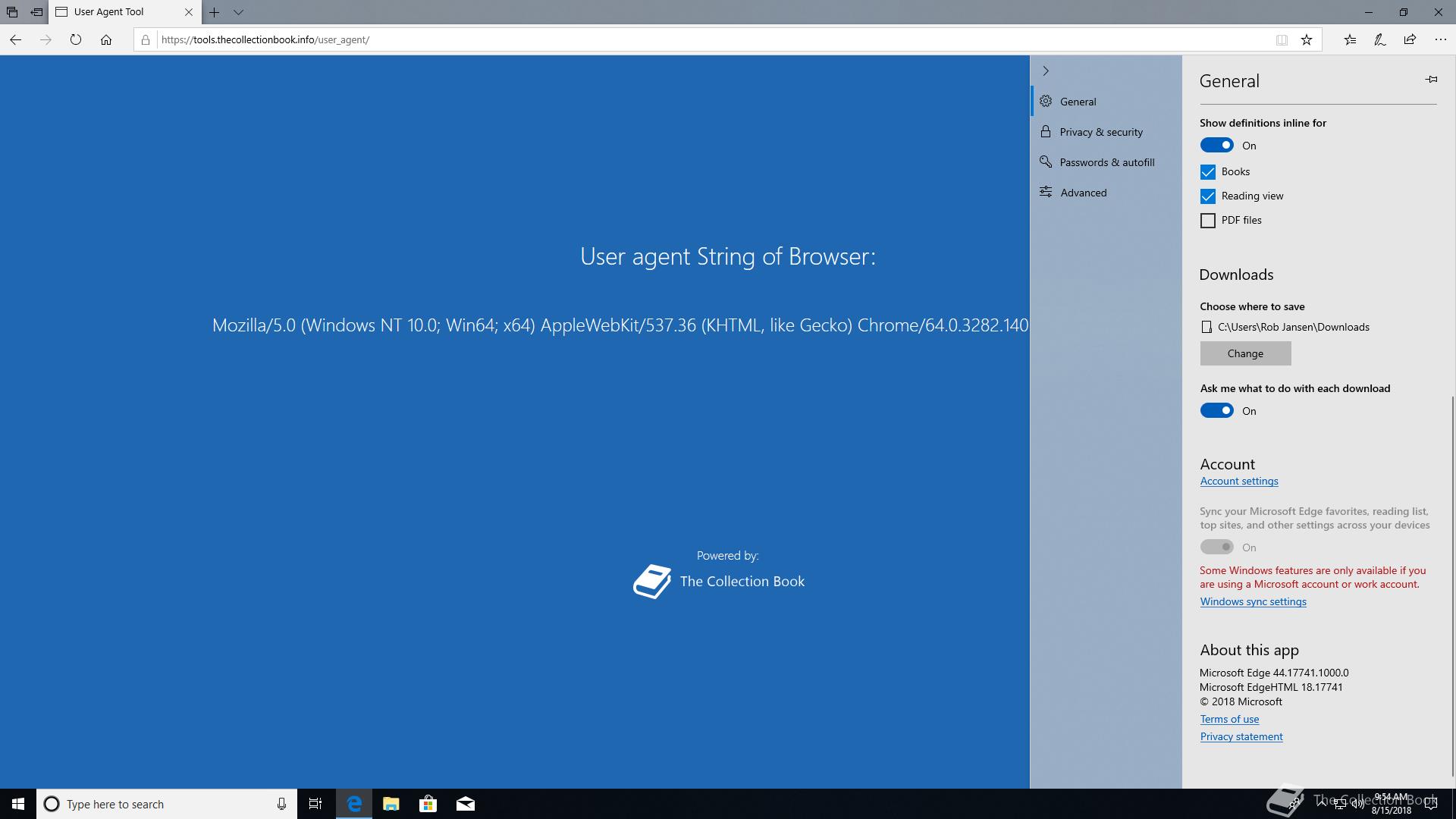Screen dimensions: 1456x819
Task: Toggle Show definitions inline switch off
Action: click(1216, 146)
